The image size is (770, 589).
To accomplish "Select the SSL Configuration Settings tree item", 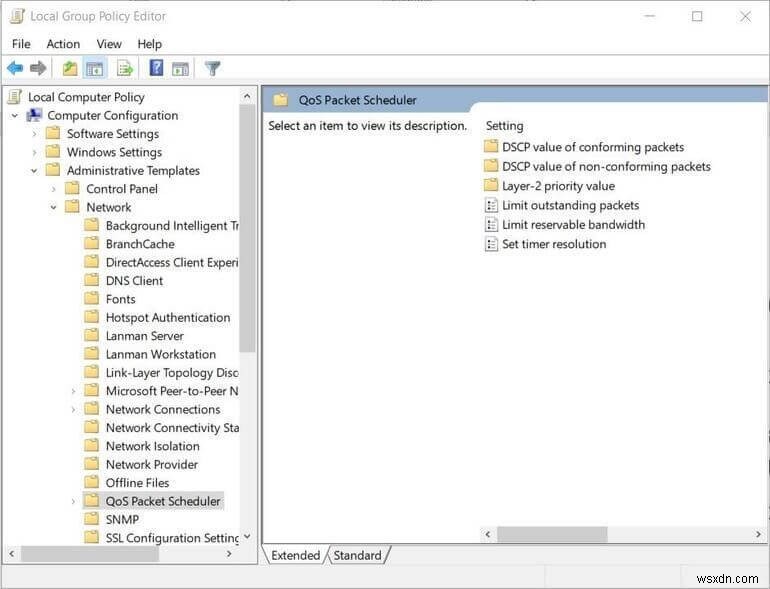I will coord(172,538).
